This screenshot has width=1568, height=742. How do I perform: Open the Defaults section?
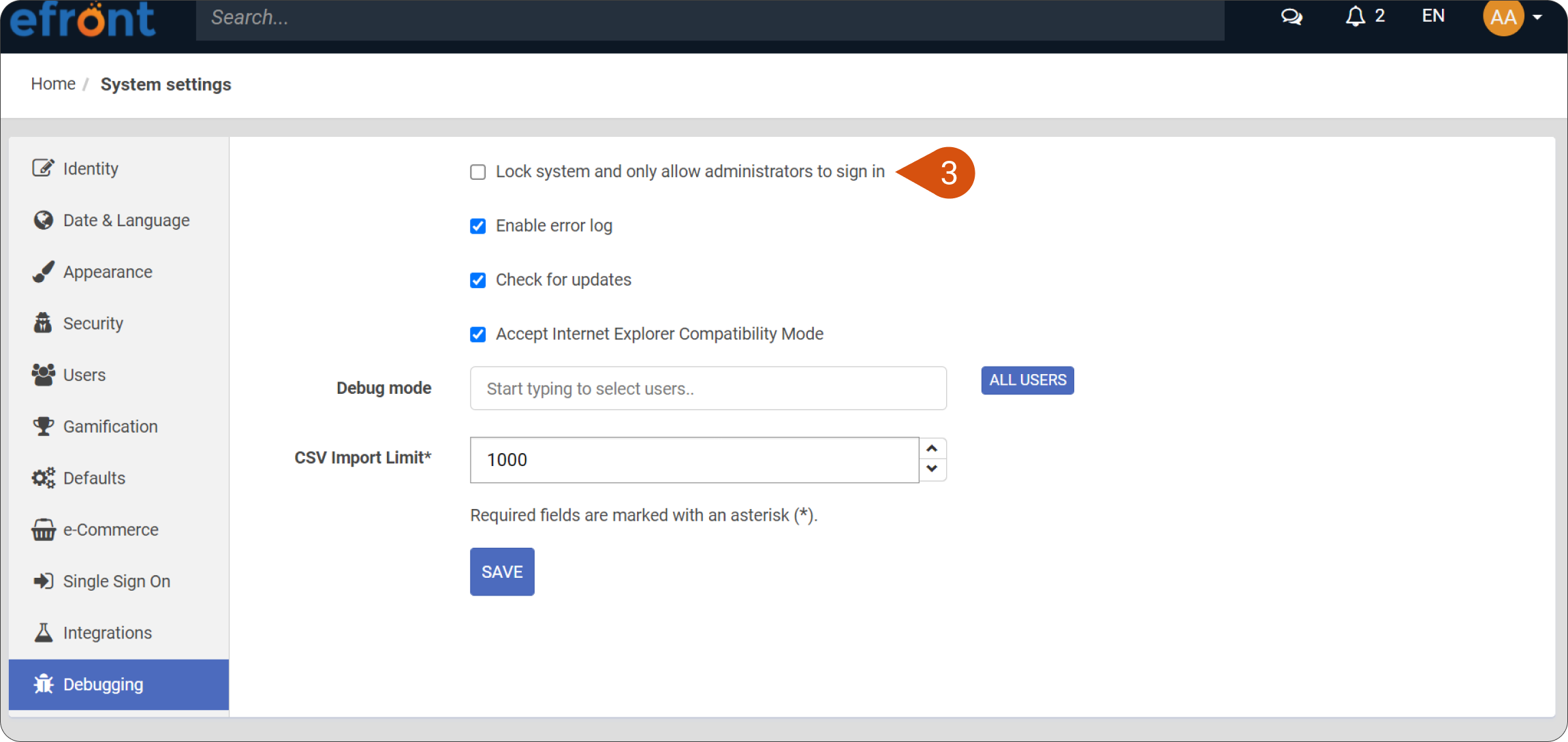(x=119, y=478)
